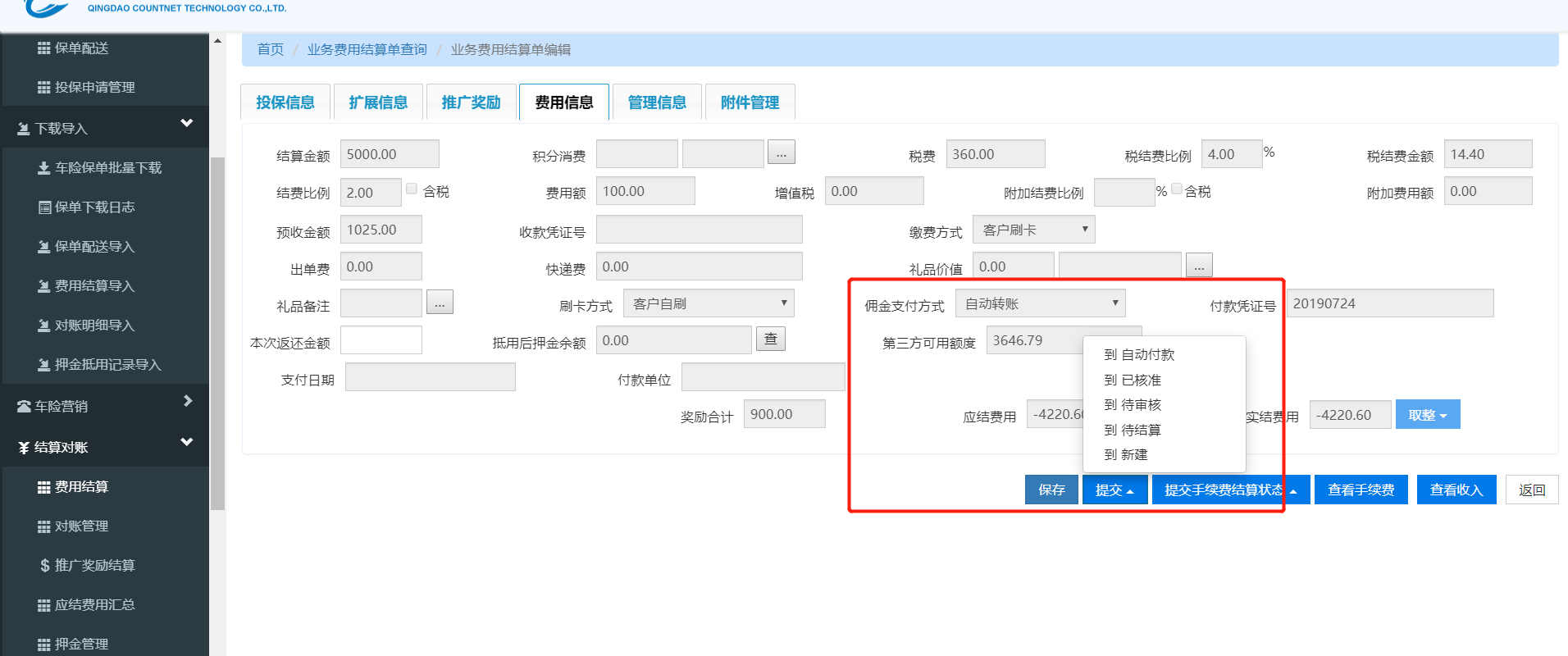This screenshot has width=1568, height=656.
Task: Click the grid icon beside 应结费用汇总
Action: click(x=44, y=605)
